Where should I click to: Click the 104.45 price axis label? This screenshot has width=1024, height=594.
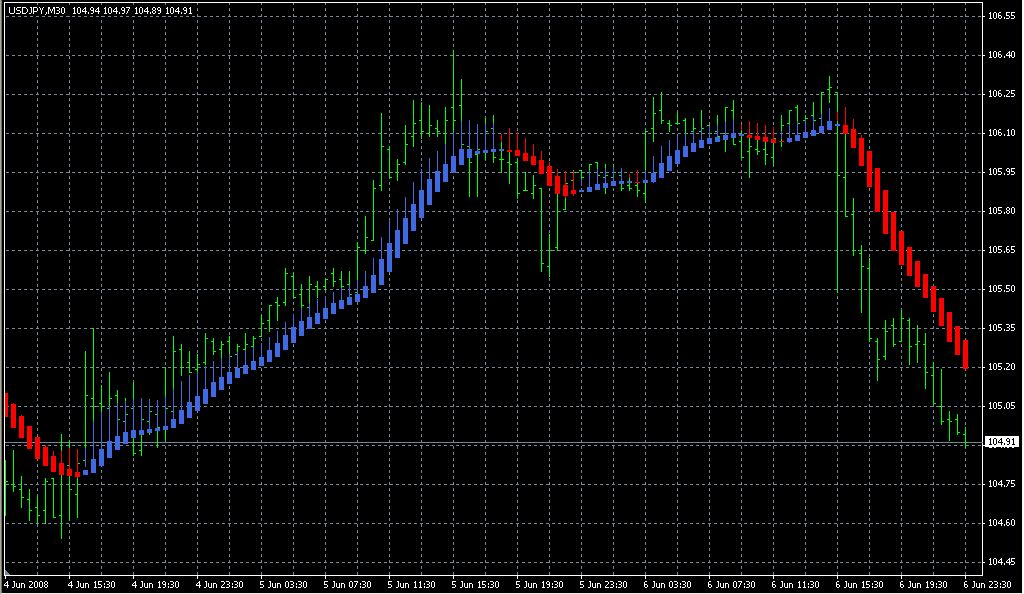tap(1001, 561)
